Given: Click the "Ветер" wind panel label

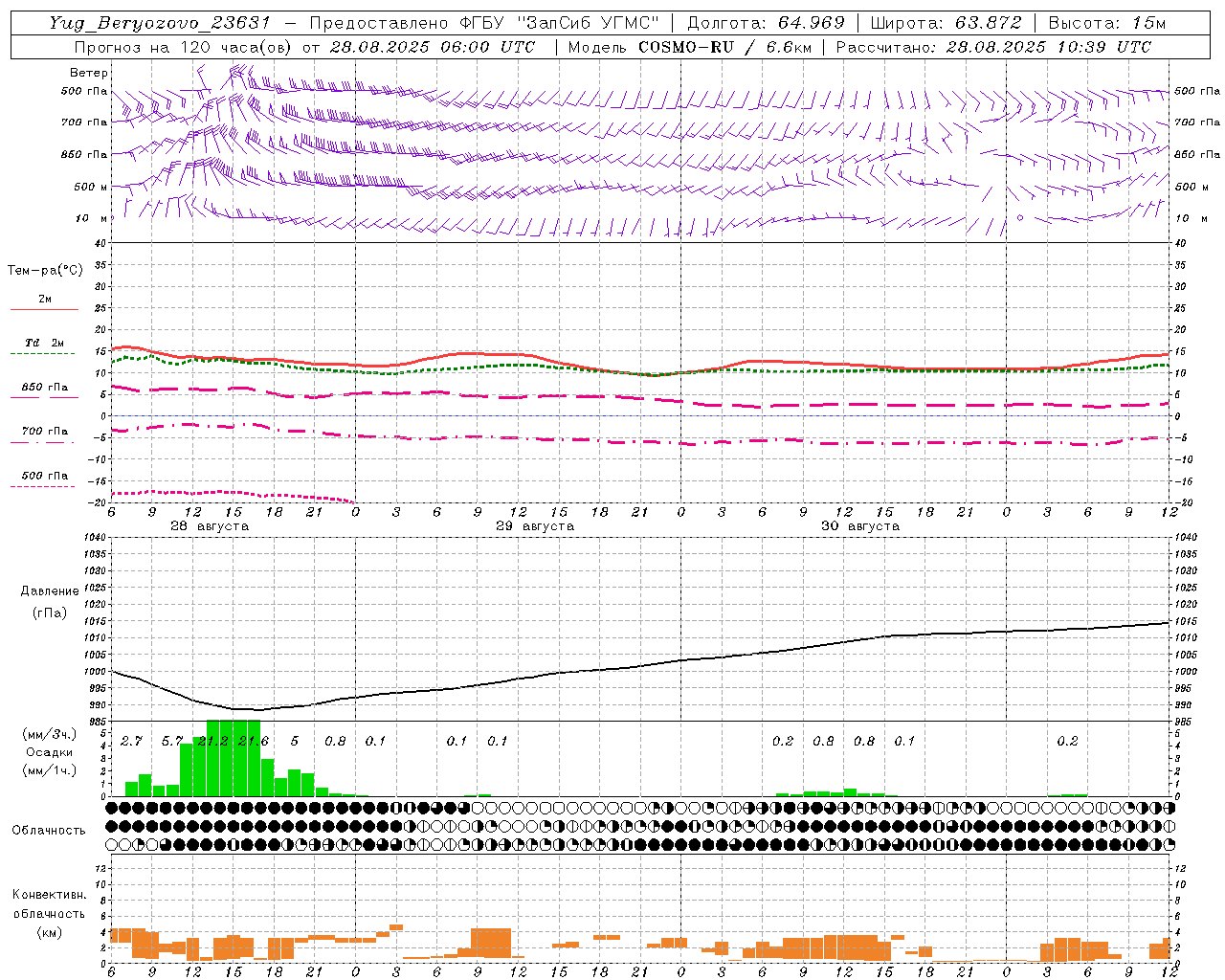Looking at the screenshot, I should [x=89, y=73].
